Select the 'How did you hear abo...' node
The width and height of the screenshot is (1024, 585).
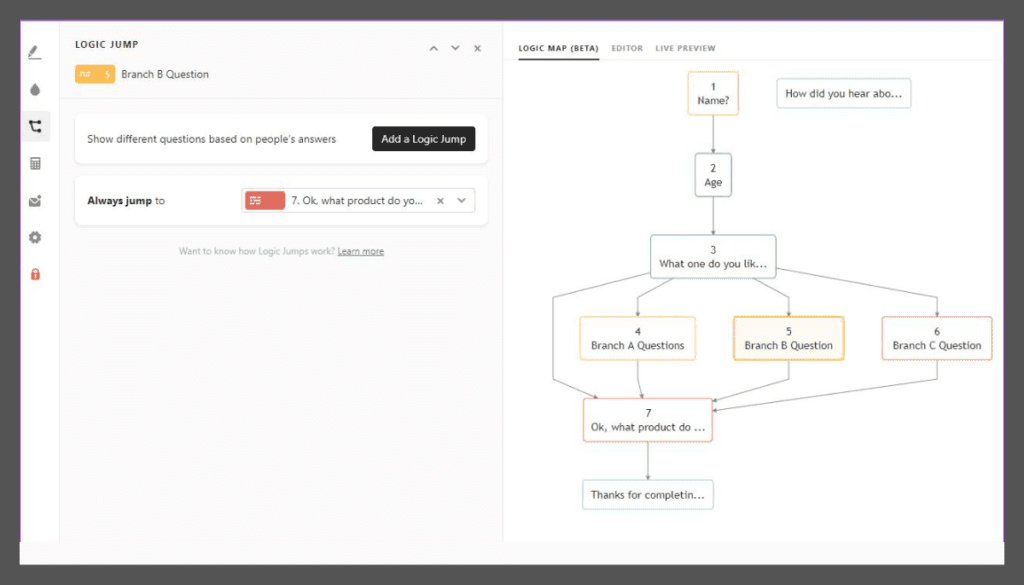coord(843,93)
